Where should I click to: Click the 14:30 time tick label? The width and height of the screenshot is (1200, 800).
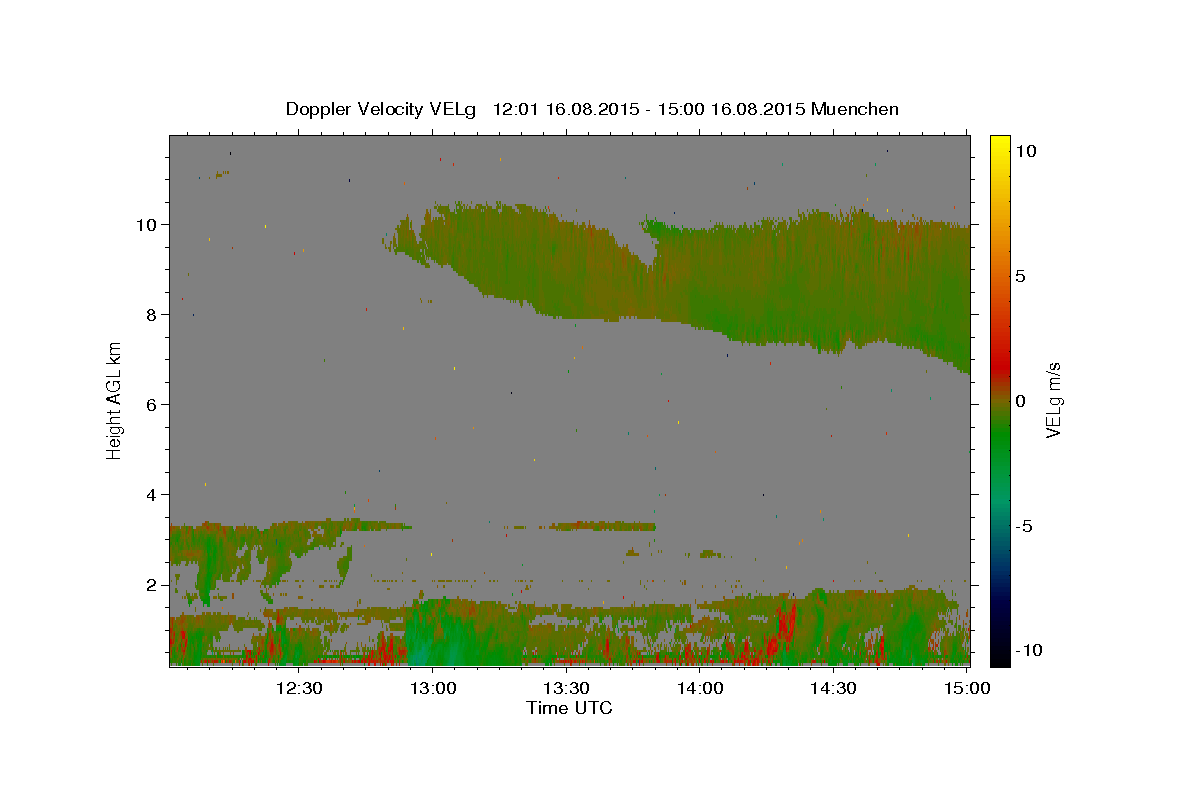point(833,688)
